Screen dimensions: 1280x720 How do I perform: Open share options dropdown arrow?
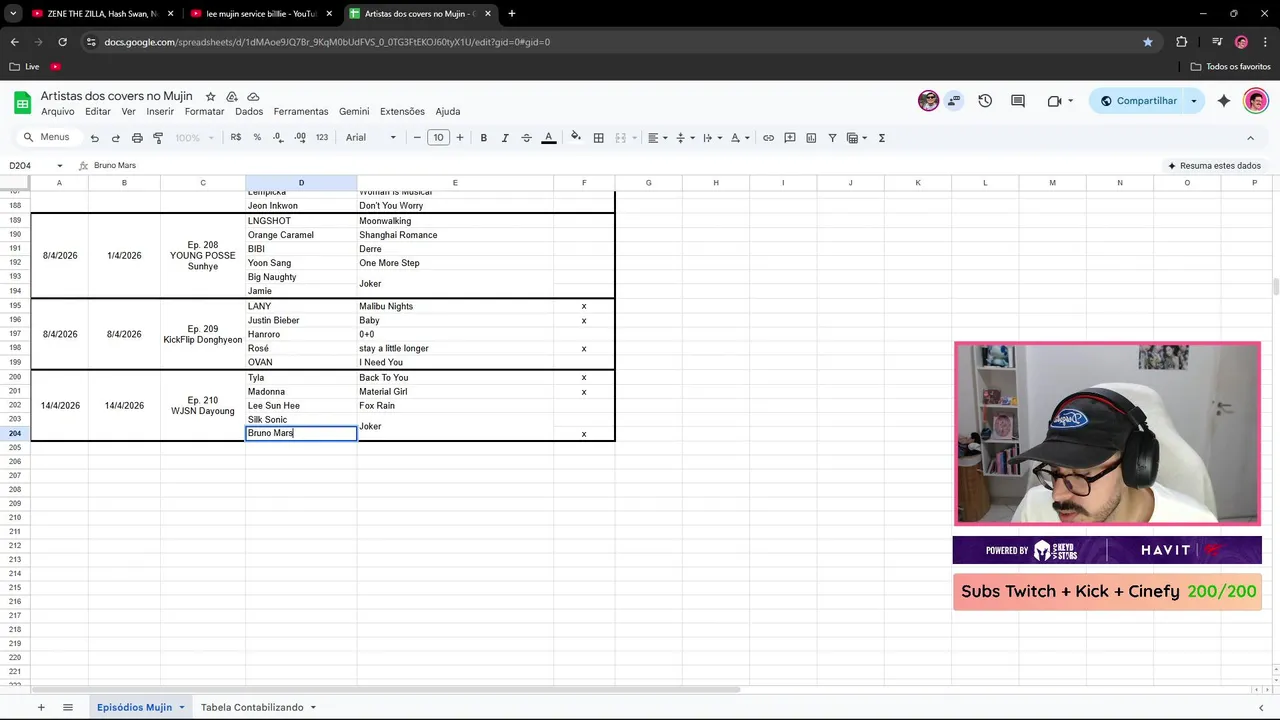tap(1194, 101)
